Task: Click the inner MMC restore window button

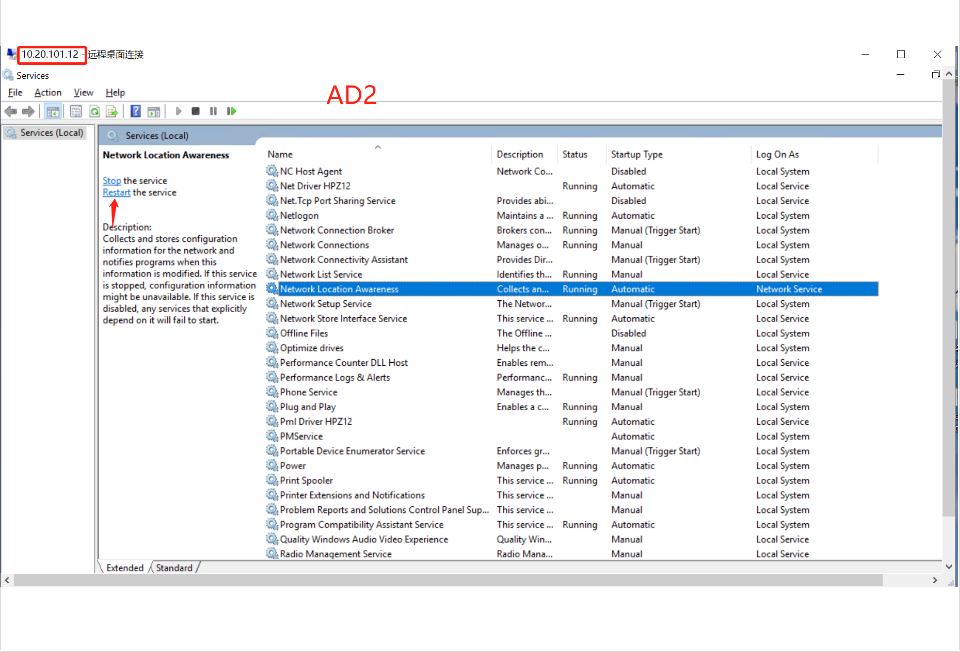Action: [x=936, y=75]
